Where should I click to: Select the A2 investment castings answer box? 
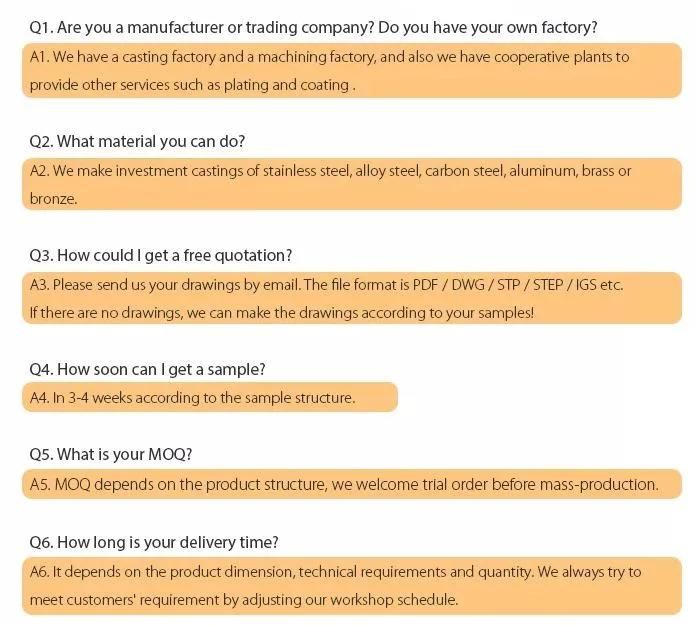pyautogui.click(x=352, y=184)
